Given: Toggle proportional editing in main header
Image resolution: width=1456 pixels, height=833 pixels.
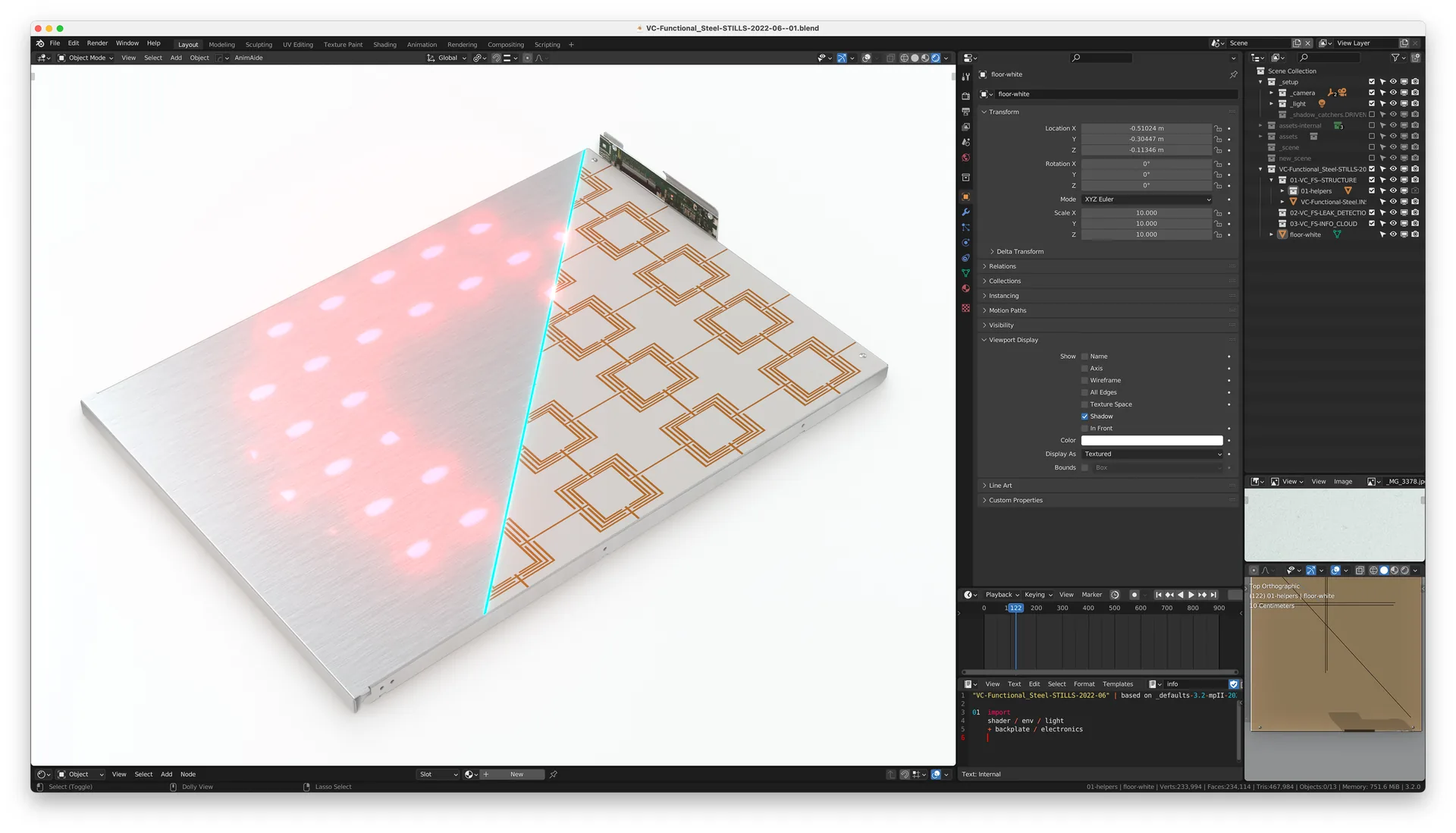Looking at the screenshot, I should [528, 58].
